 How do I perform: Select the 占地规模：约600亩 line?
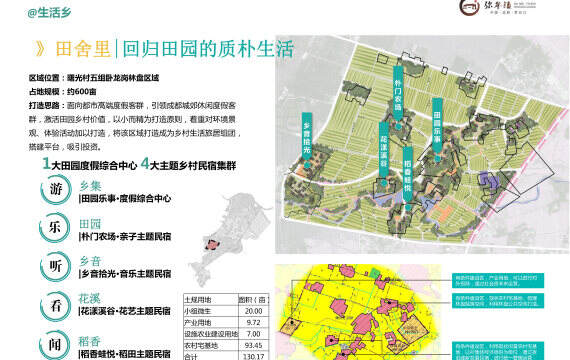[63, 92]
